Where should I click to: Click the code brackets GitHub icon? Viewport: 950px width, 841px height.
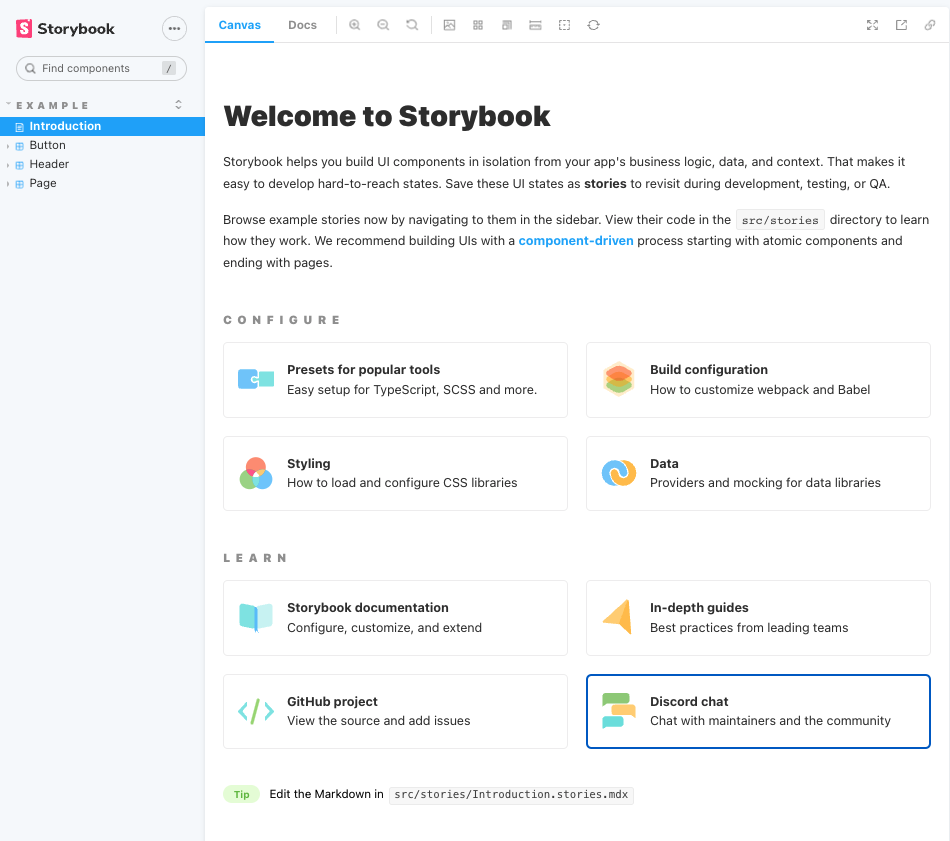pyautogui.click(x=256, y=711)
